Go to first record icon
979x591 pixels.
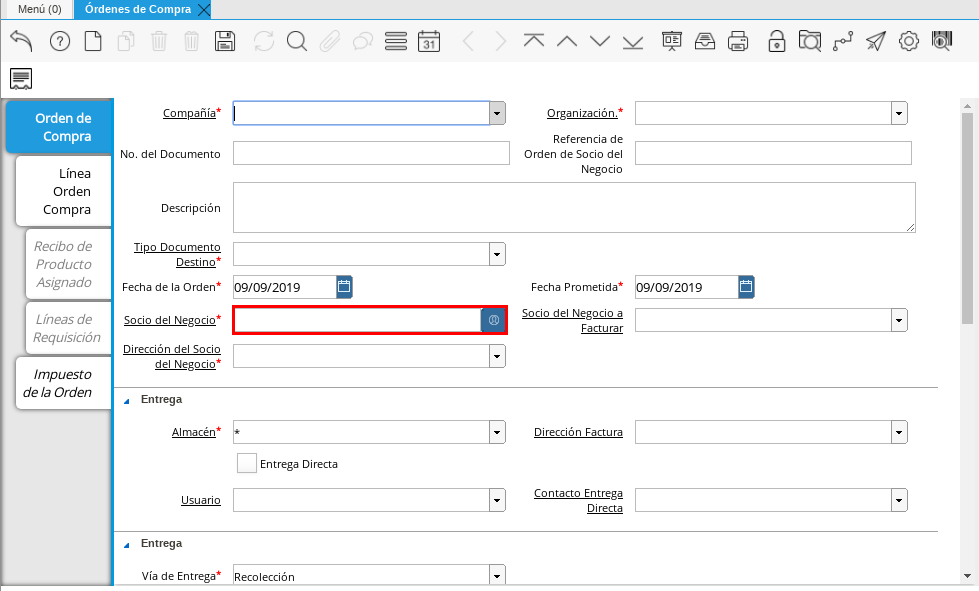pos(534,41)
